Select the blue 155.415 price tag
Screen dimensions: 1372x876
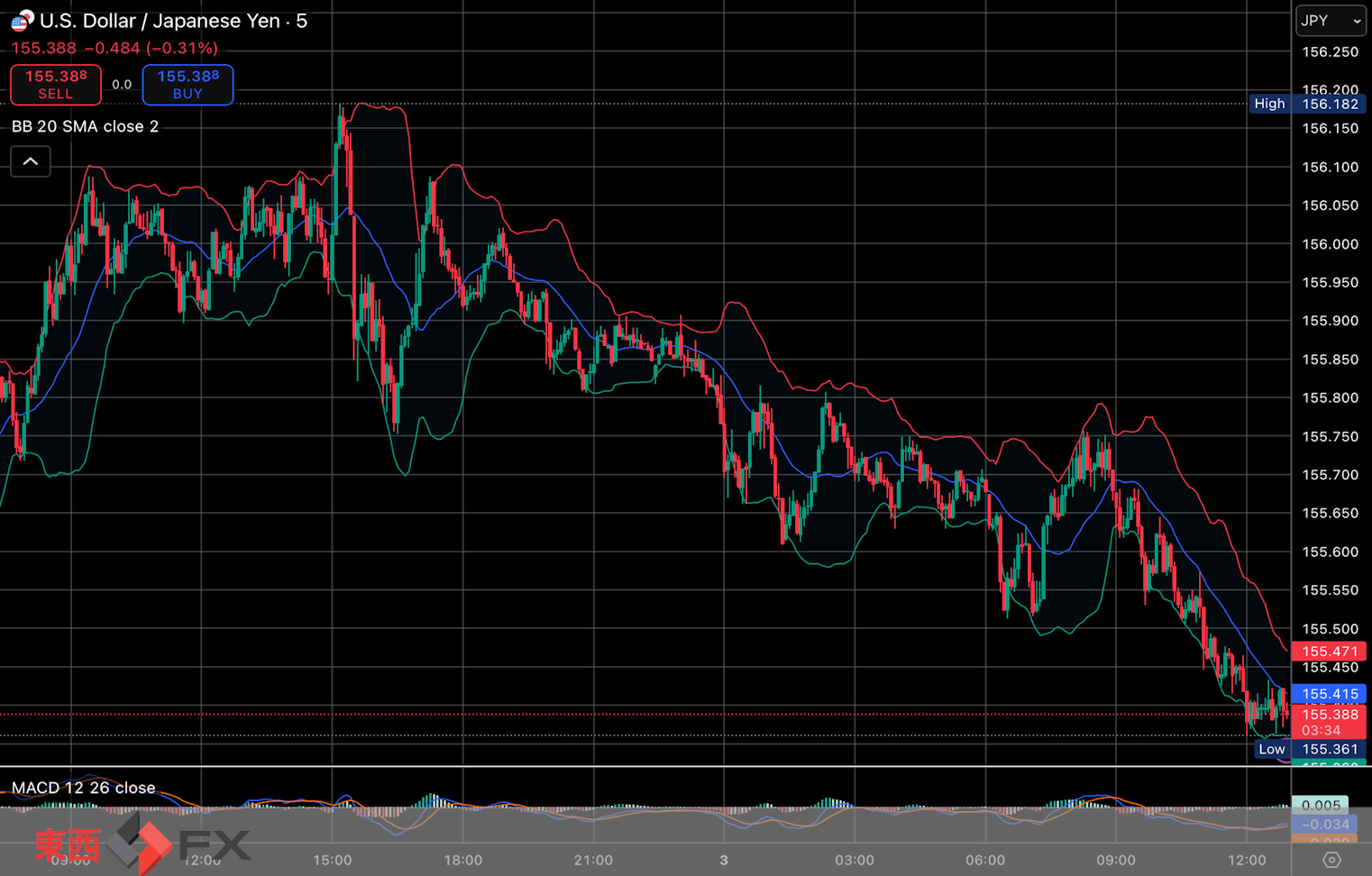click(x=1329, y=694)
